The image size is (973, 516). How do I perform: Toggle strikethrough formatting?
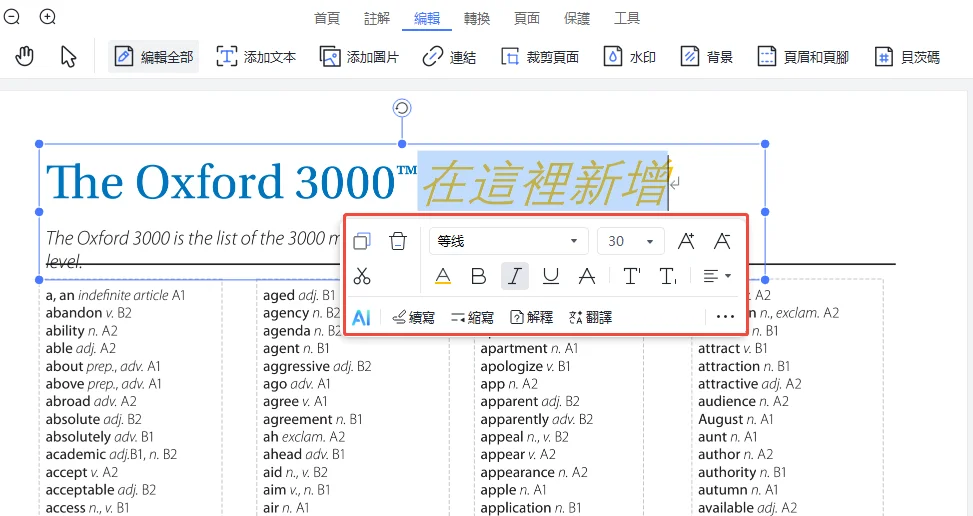click(x=586, y=276)
